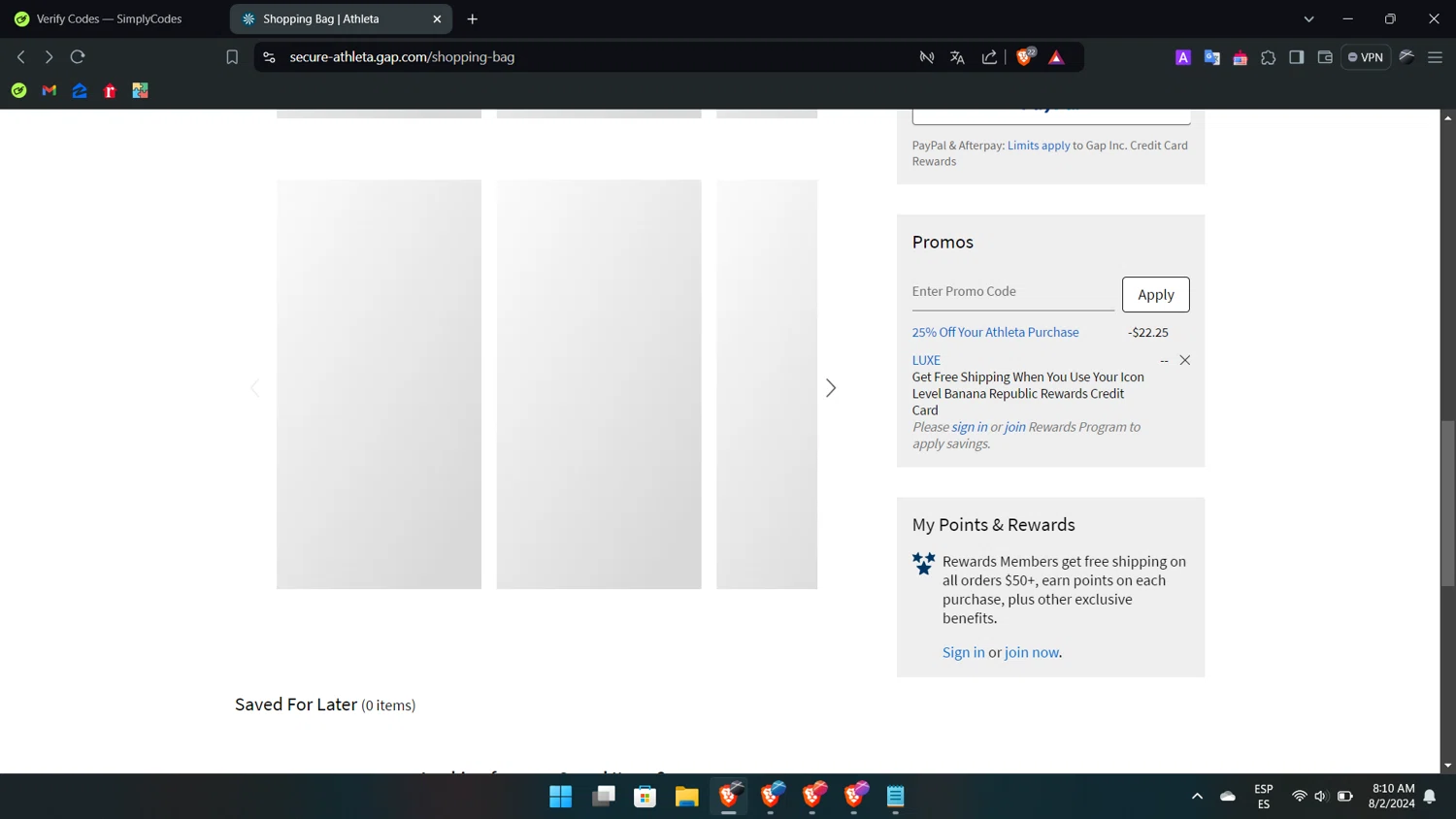Screen dimensions: 1456x819
Task: Show previous carousel products
Action: 255,388
